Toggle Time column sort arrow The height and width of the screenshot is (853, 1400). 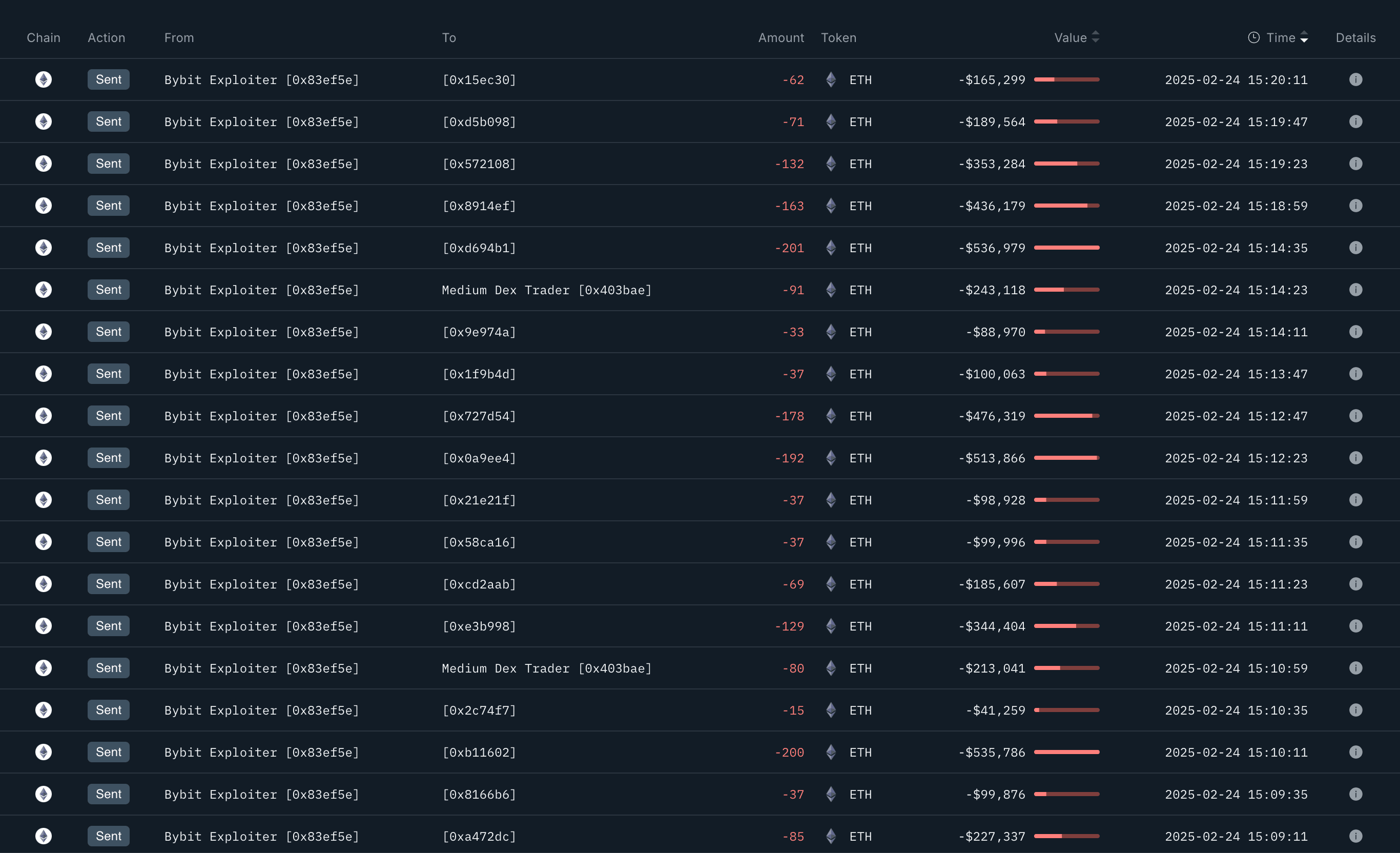point(1304,37)
